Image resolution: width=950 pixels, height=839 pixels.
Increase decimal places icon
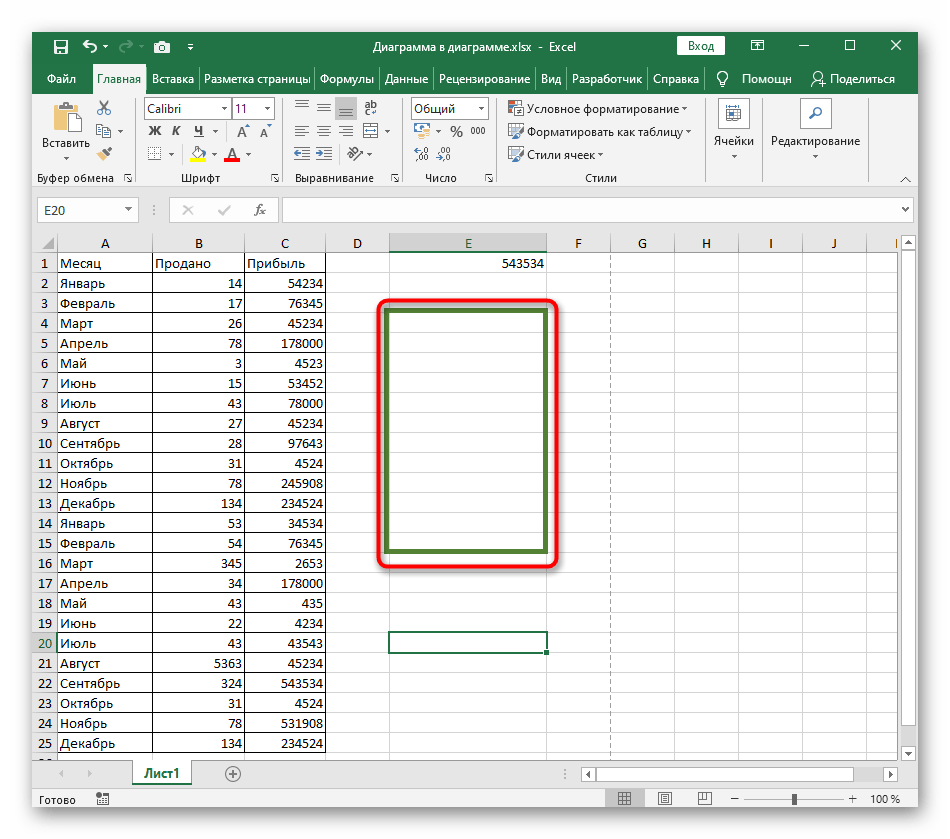pyautogui.click(x=422, y=154)
